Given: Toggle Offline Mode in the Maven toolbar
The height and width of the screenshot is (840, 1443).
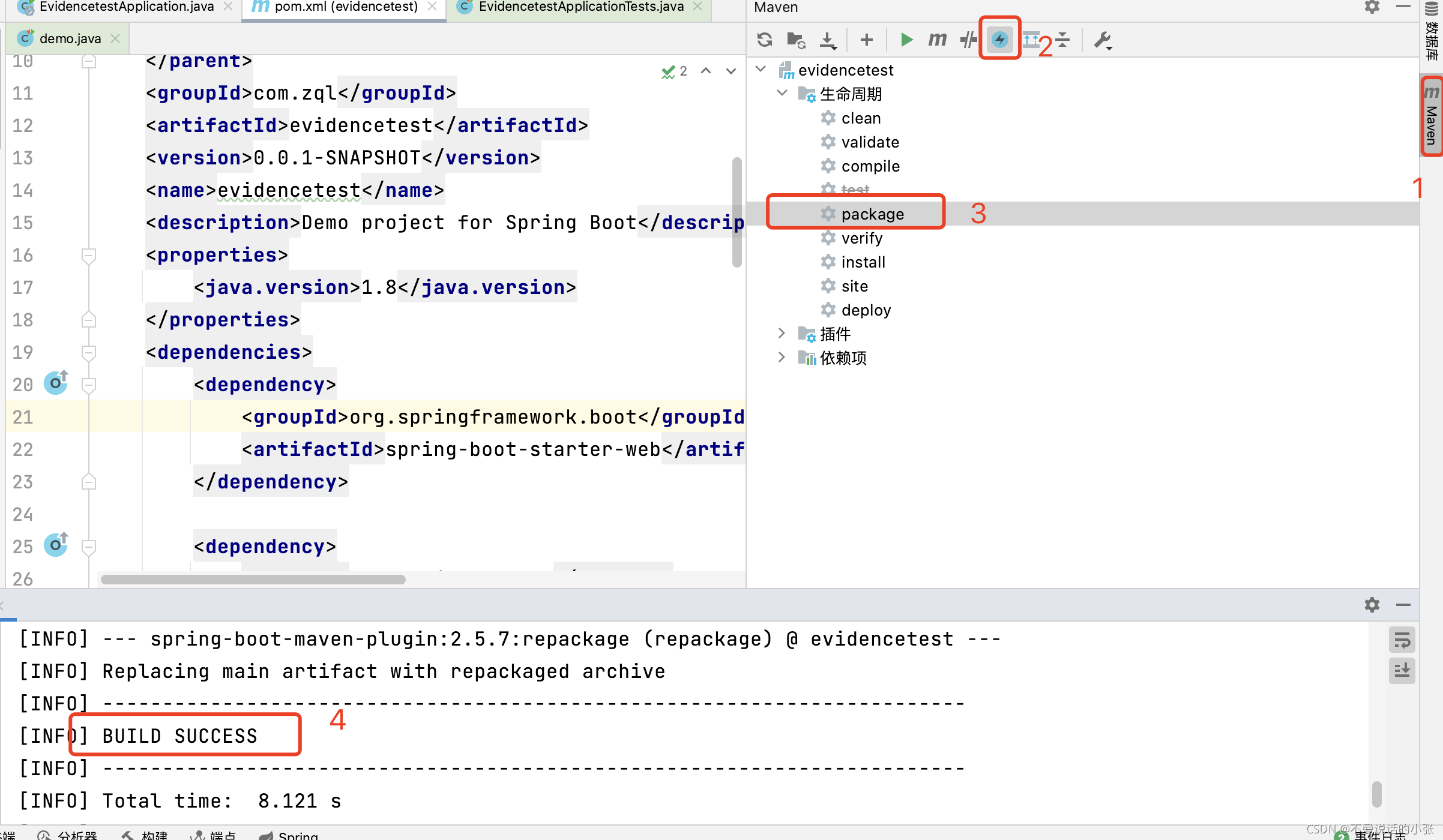Looking at the screenshot, I should click(968, 40).
